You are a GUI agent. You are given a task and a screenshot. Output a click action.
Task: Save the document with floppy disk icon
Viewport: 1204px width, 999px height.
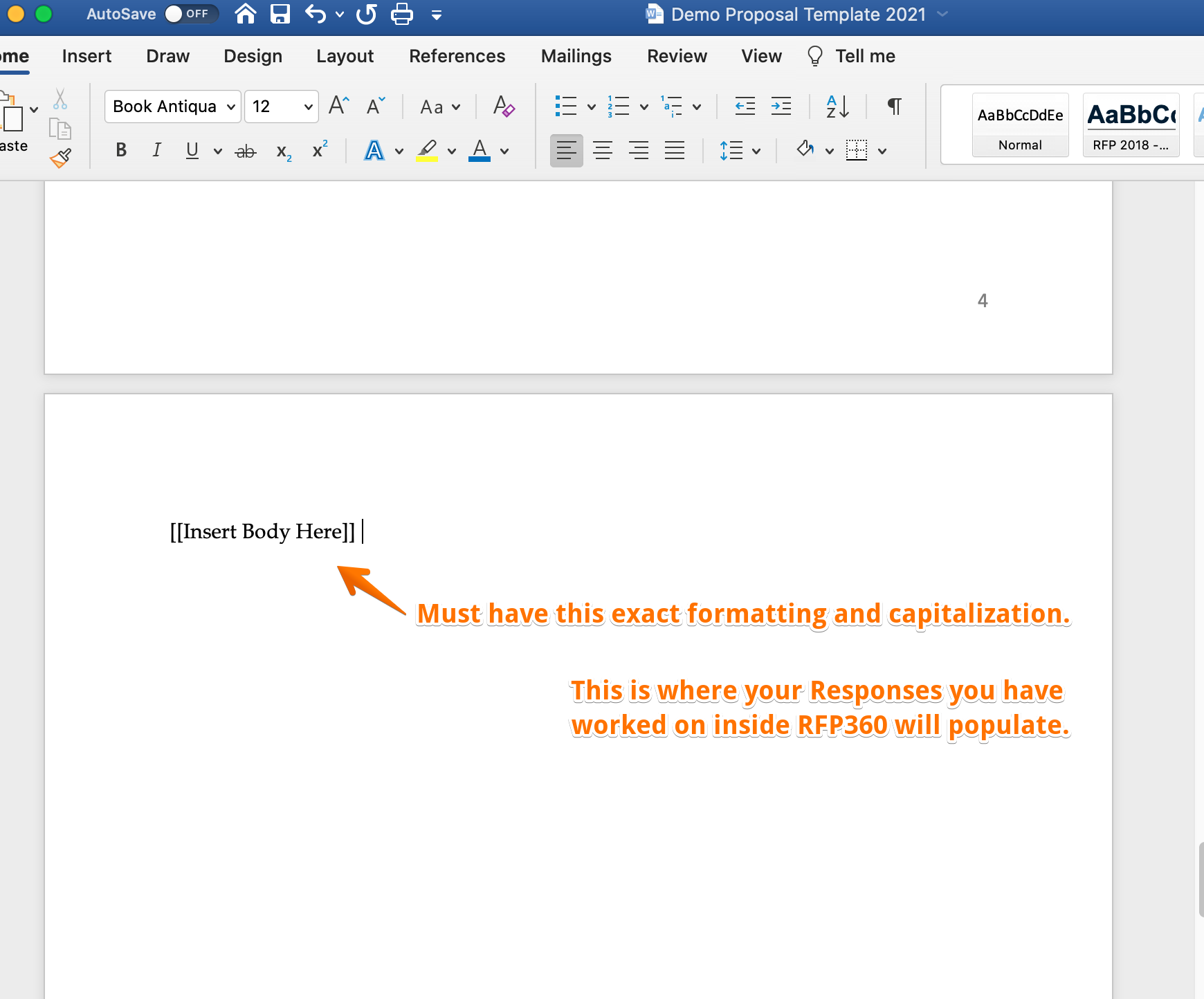click(x=280, y=14)
